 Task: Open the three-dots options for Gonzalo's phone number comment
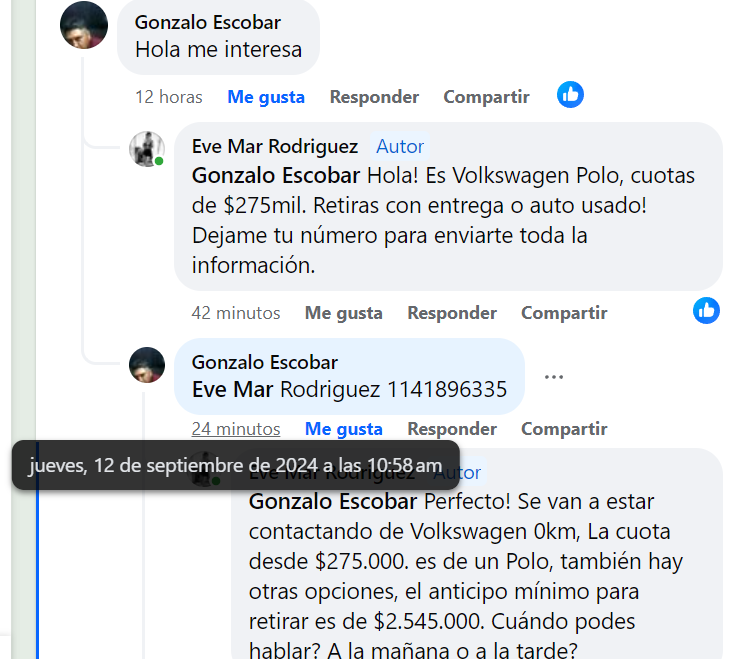[554, 377]
